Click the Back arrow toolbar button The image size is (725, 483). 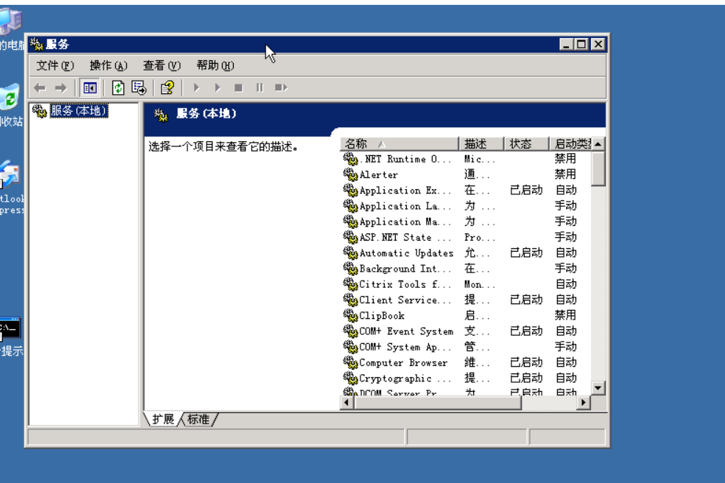(40, 88)
